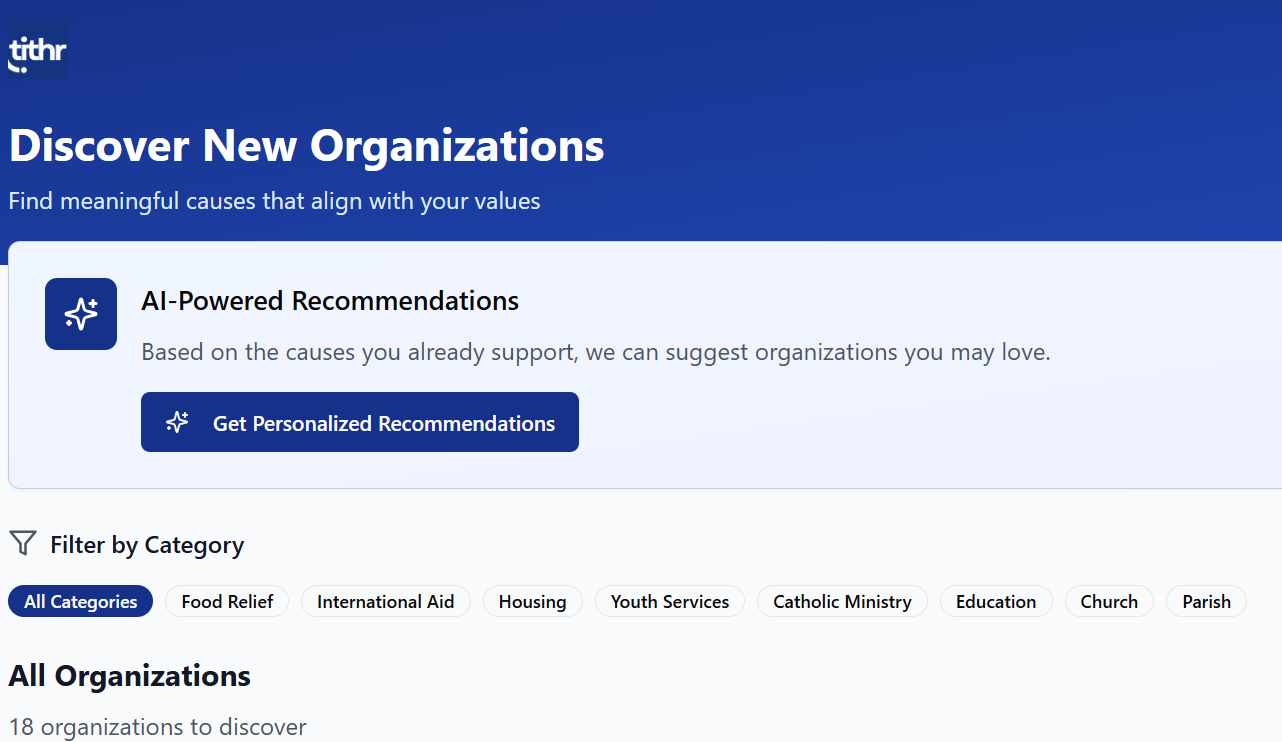Show only Housing organizations
1282x742 pixels.
pyautogui.click(x=532, y=601)
